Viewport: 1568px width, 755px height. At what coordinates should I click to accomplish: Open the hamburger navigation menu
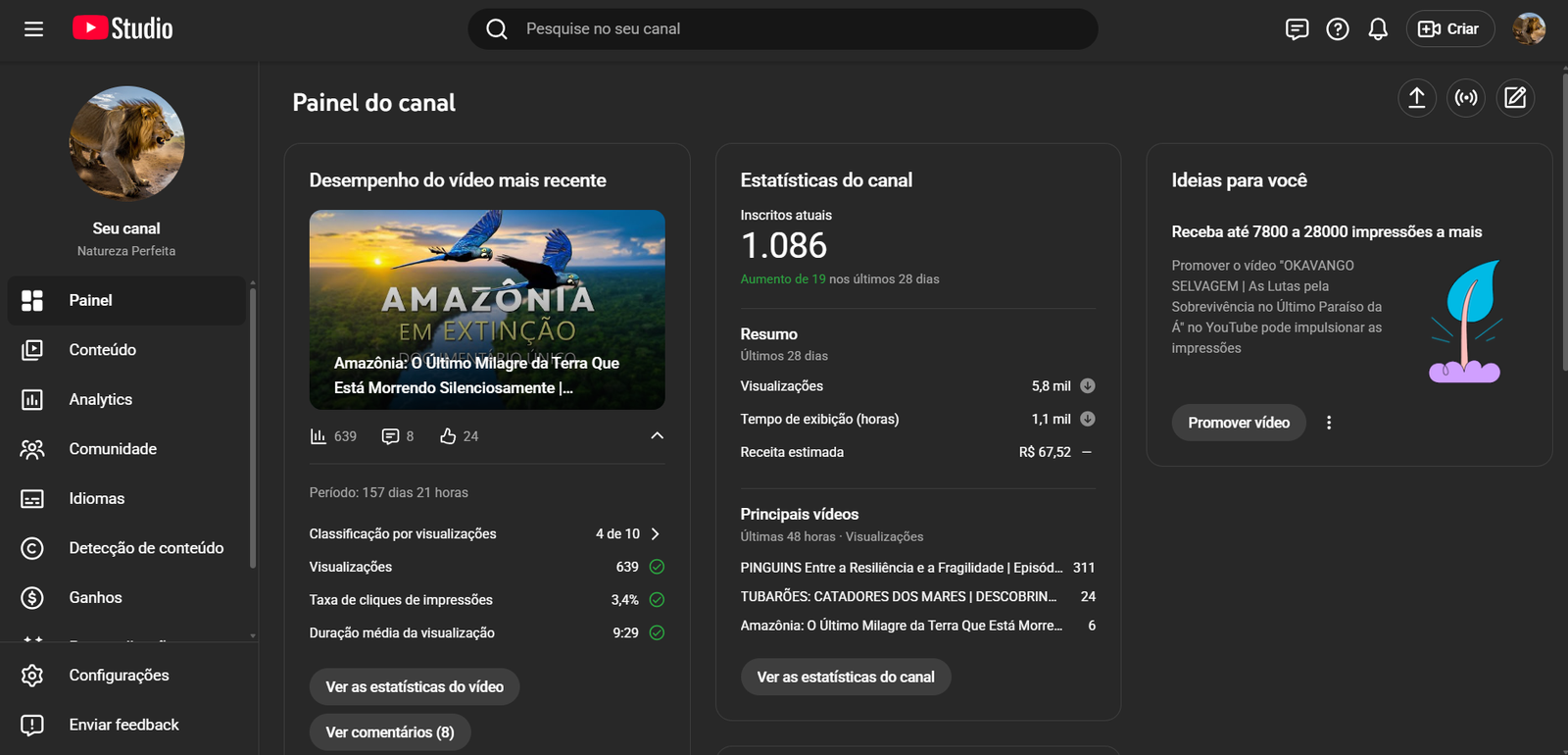(33, 29)
